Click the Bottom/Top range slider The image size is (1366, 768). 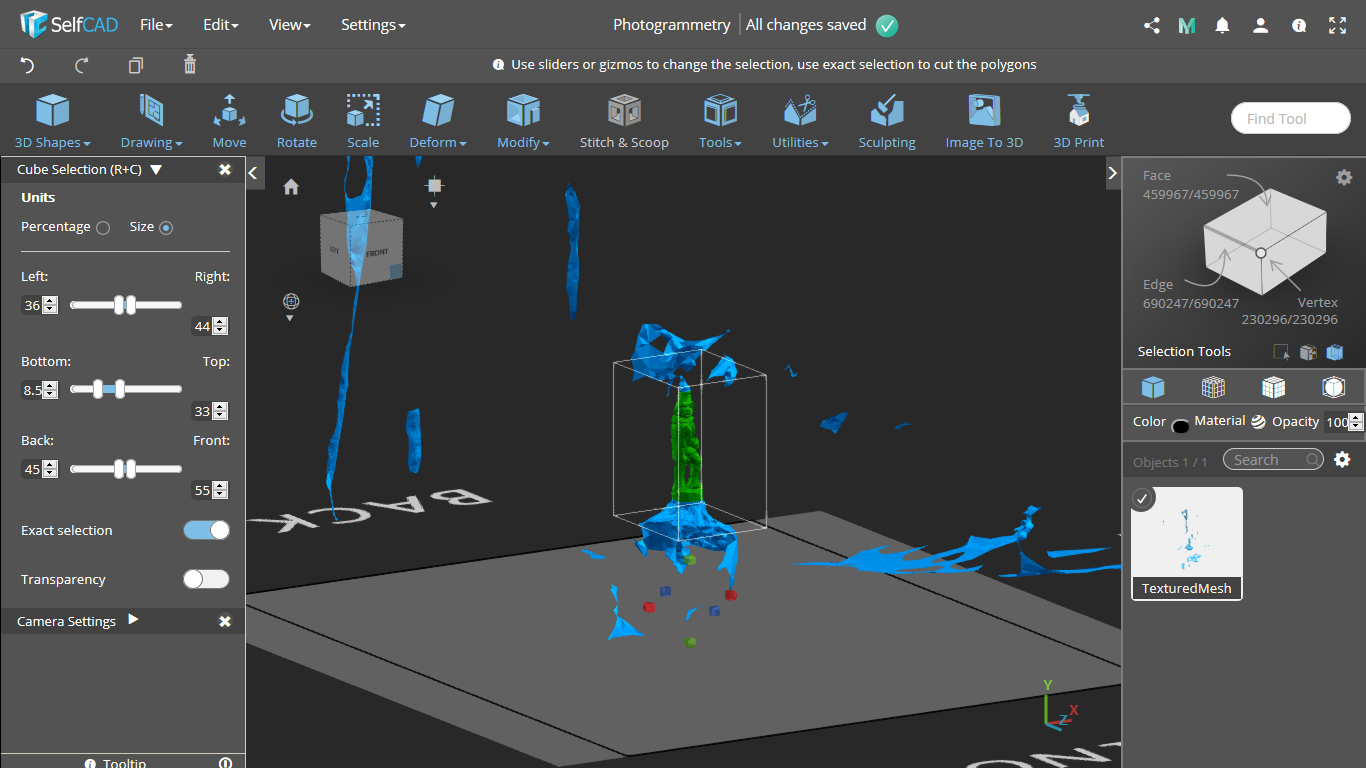pyautogui.click(x=126, y=389)
